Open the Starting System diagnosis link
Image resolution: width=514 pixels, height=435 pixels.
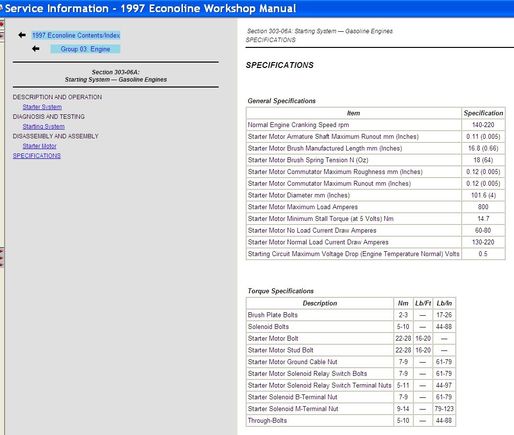(x=43, y=127)
